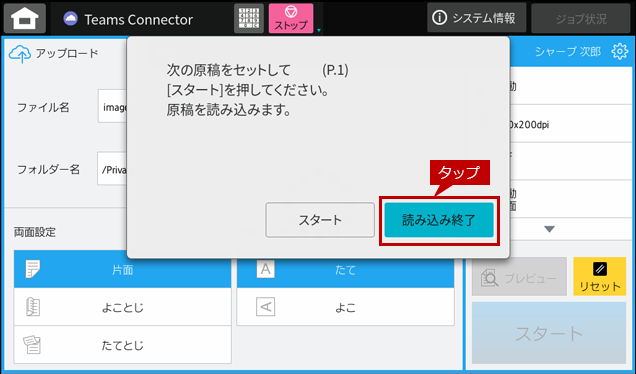636x374 pixels.
Task: Tap the yellow リセット reset button
Action: coord(599,277)
